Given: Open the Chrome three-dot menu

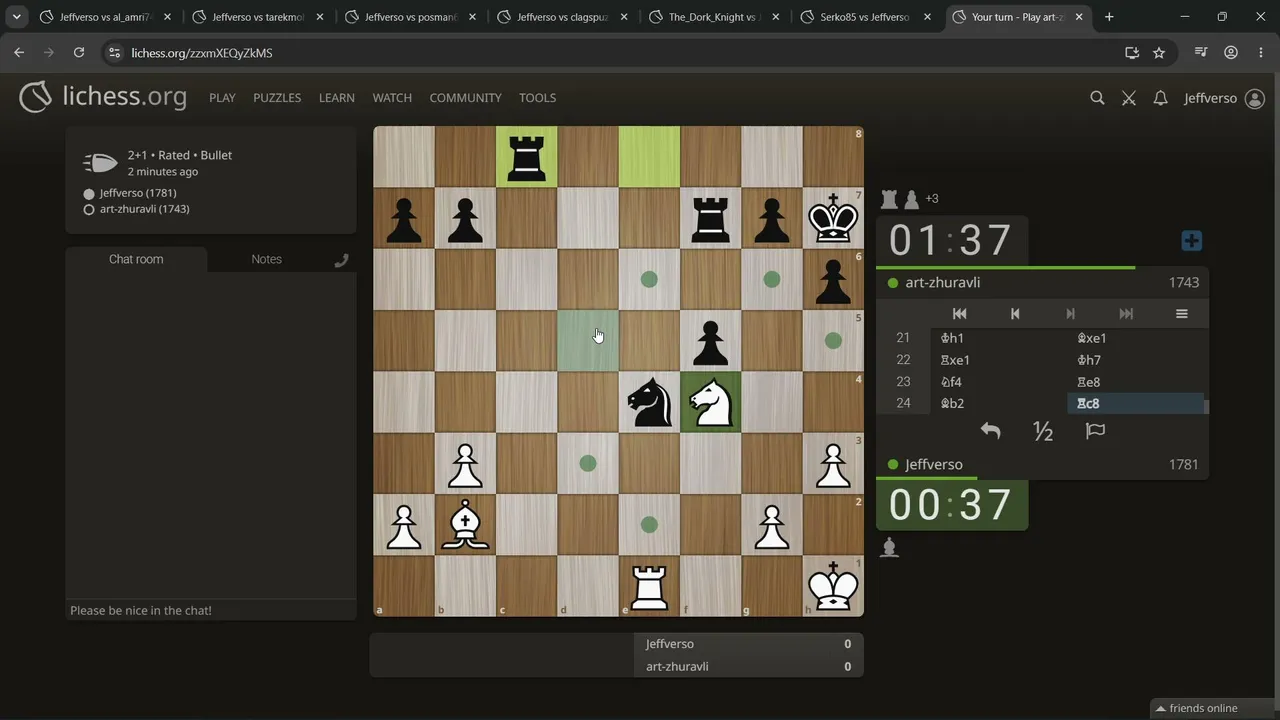Looking at the screenshot, I should (1259, 53).
